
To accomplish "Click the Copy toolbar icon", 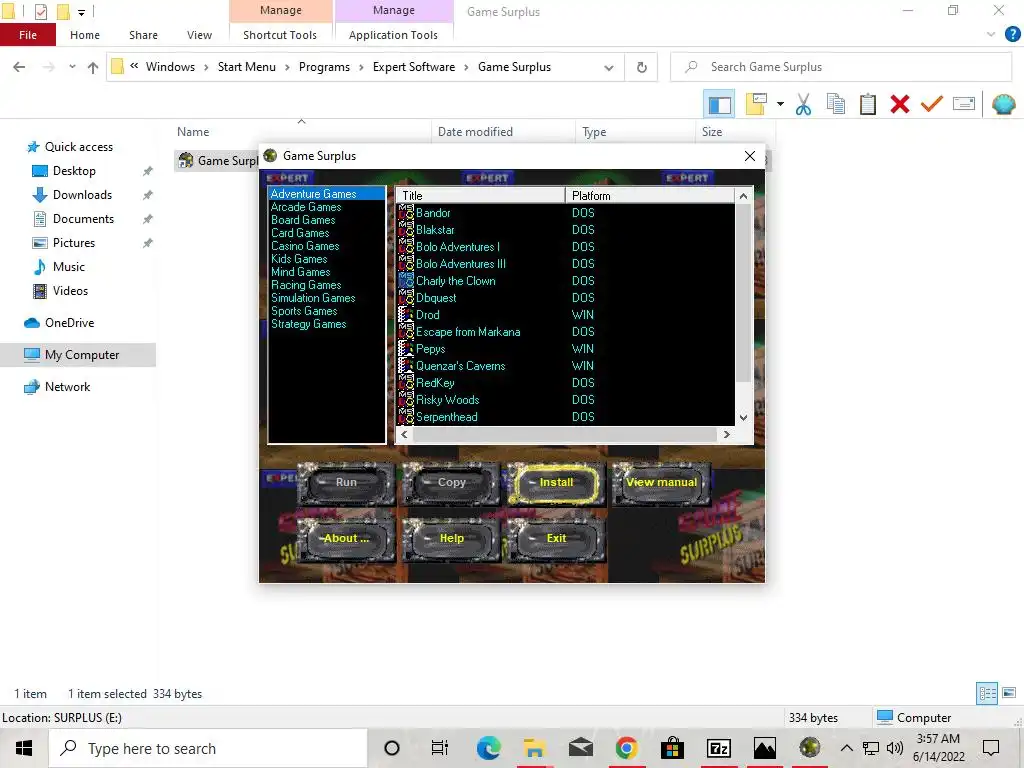I will click(x=835, y=104).
